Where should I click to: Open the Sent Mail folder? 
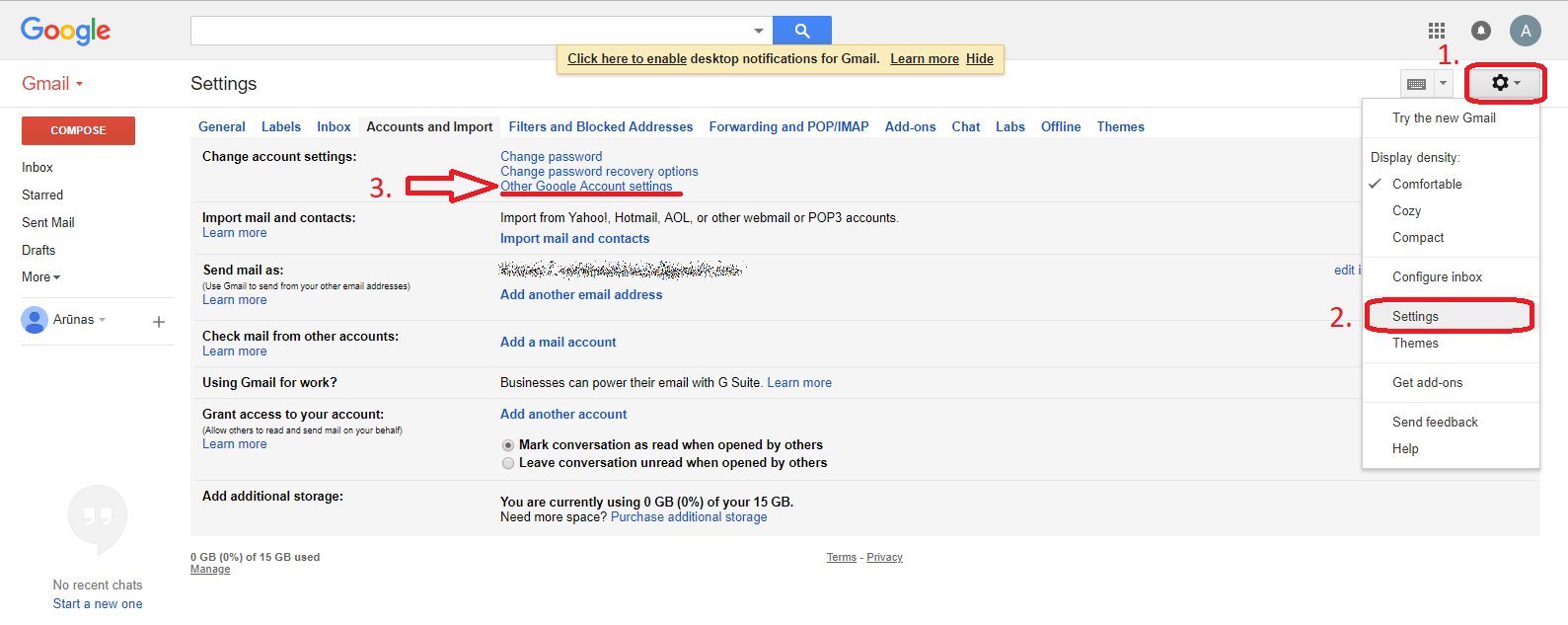(x=48, y=223)
